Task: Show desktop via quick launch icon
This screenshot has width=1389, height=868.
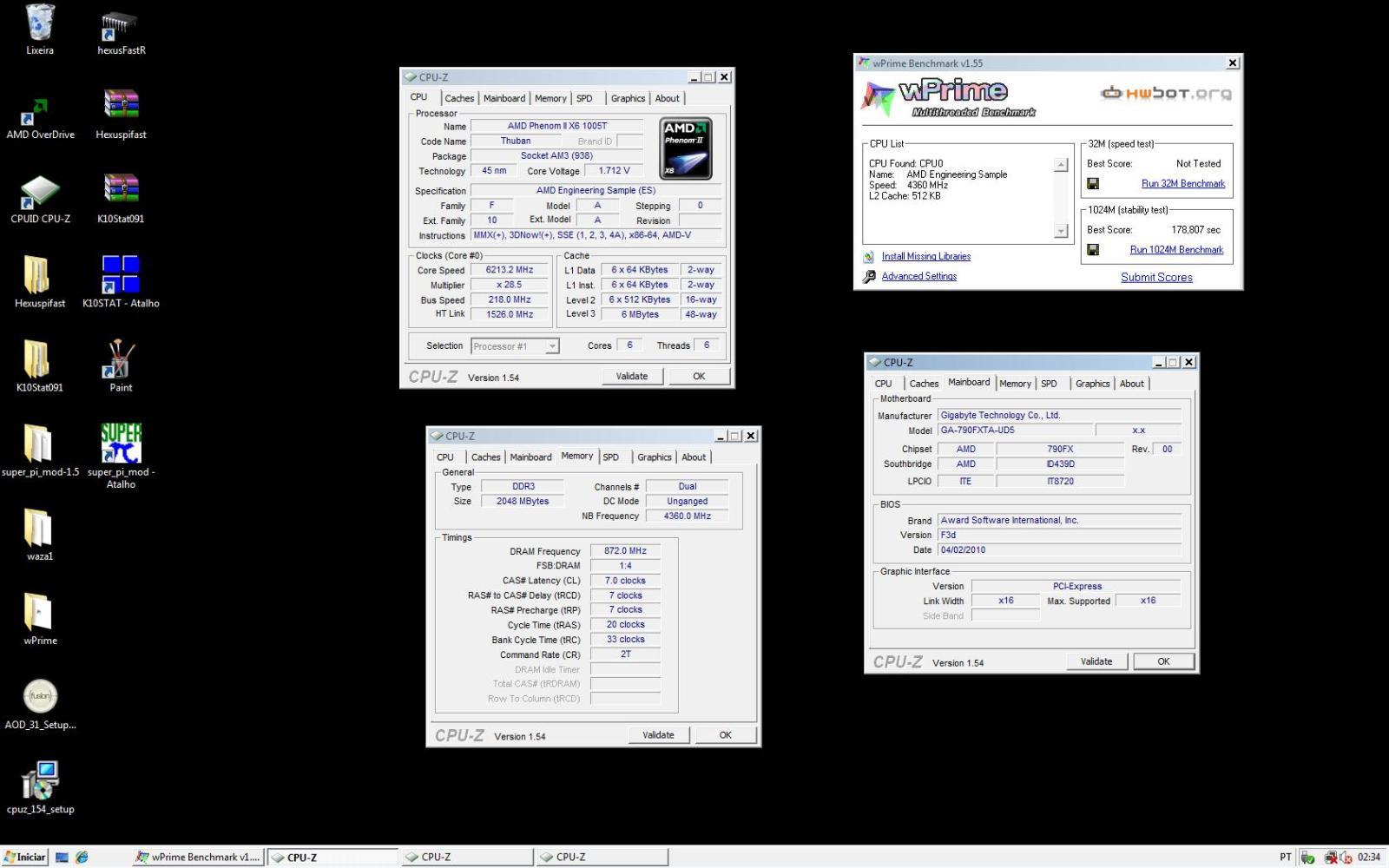Action: pos(62,857)
